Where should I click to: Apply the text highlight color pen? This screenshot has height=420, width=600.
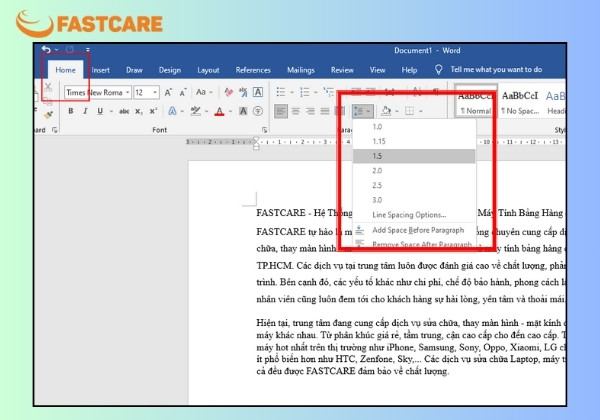click(196, 111)
